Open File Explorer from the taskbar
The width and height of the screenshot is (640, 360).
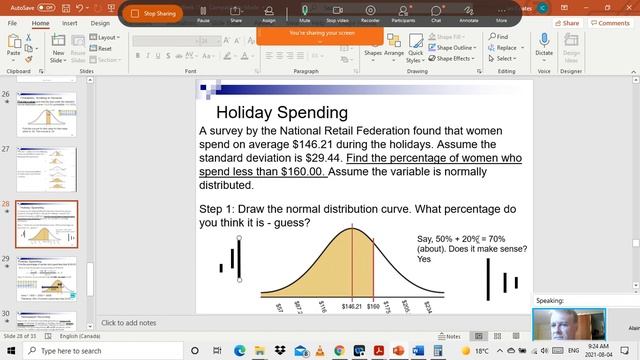pos(260,351)
